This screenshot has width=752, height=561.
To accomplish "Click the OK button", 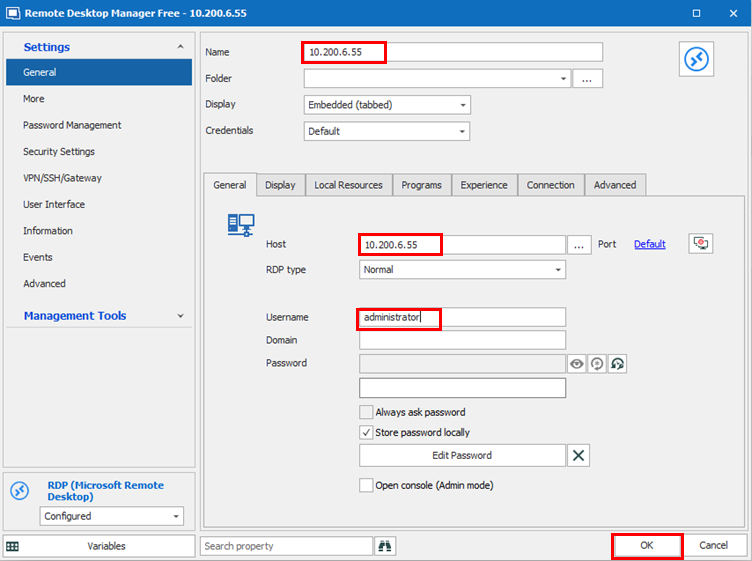I will click(646, 546).
